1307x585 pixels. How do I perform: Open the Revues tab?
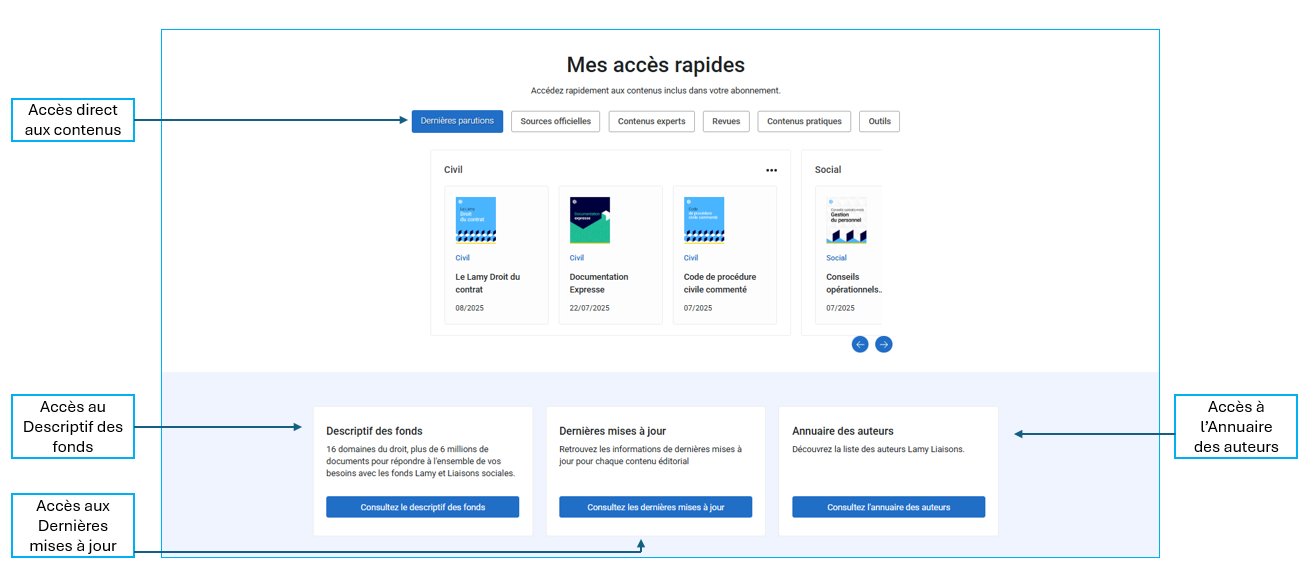tap(725, 120)
